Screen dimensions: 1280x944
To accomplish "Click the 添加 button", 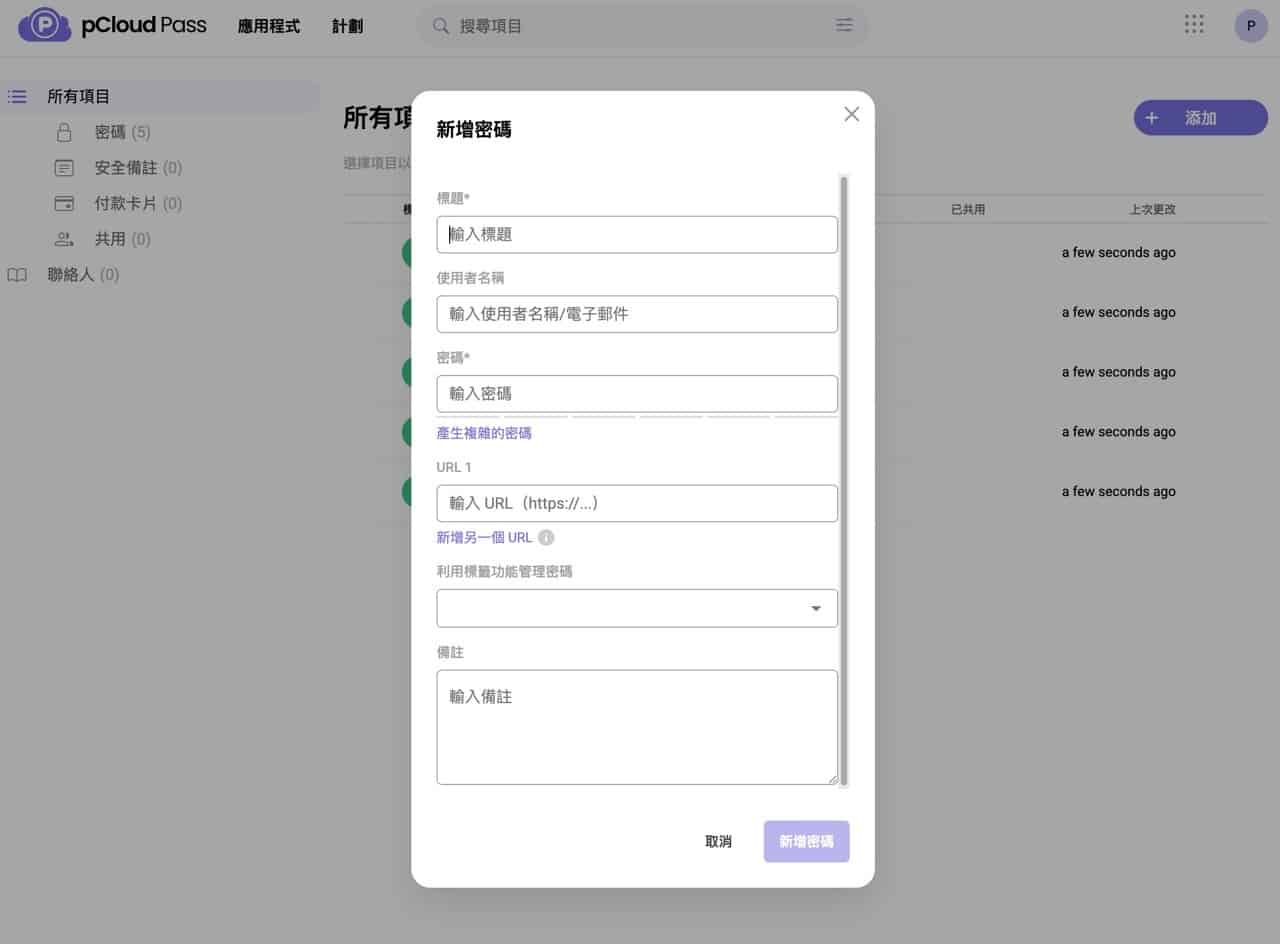I will click(1200, 118).
